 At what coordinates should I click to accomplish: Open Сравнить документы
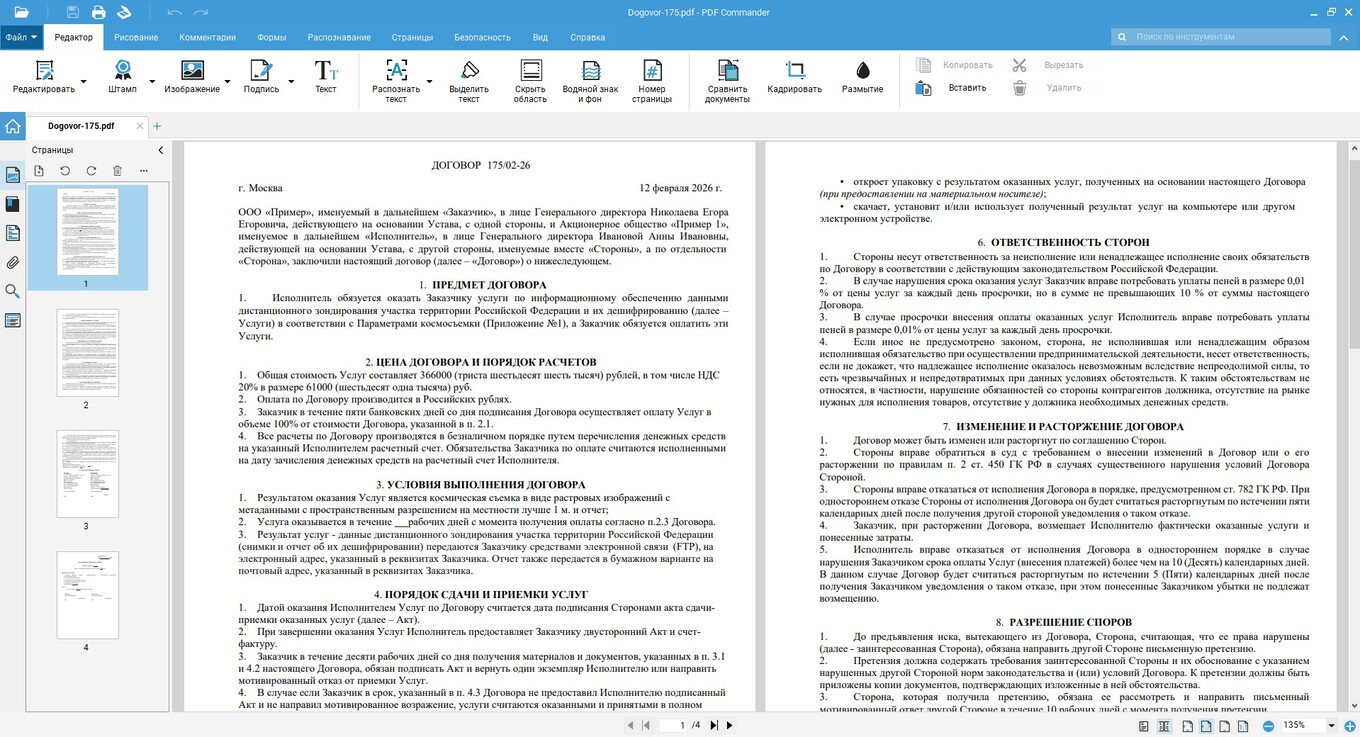pyautogui.click(x=727, y=80)
